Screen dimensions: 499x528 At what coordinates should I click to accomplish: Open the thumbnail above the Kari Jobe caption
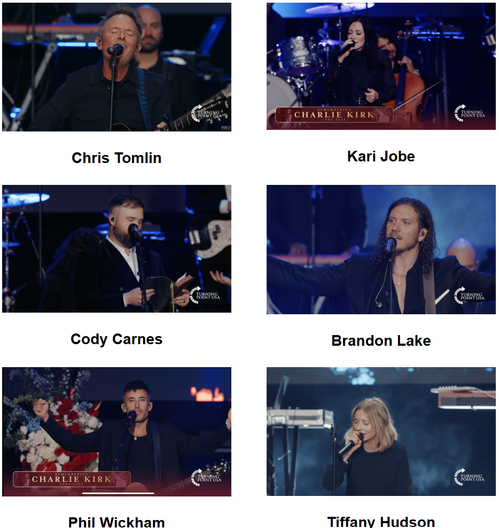click(381, 66)
